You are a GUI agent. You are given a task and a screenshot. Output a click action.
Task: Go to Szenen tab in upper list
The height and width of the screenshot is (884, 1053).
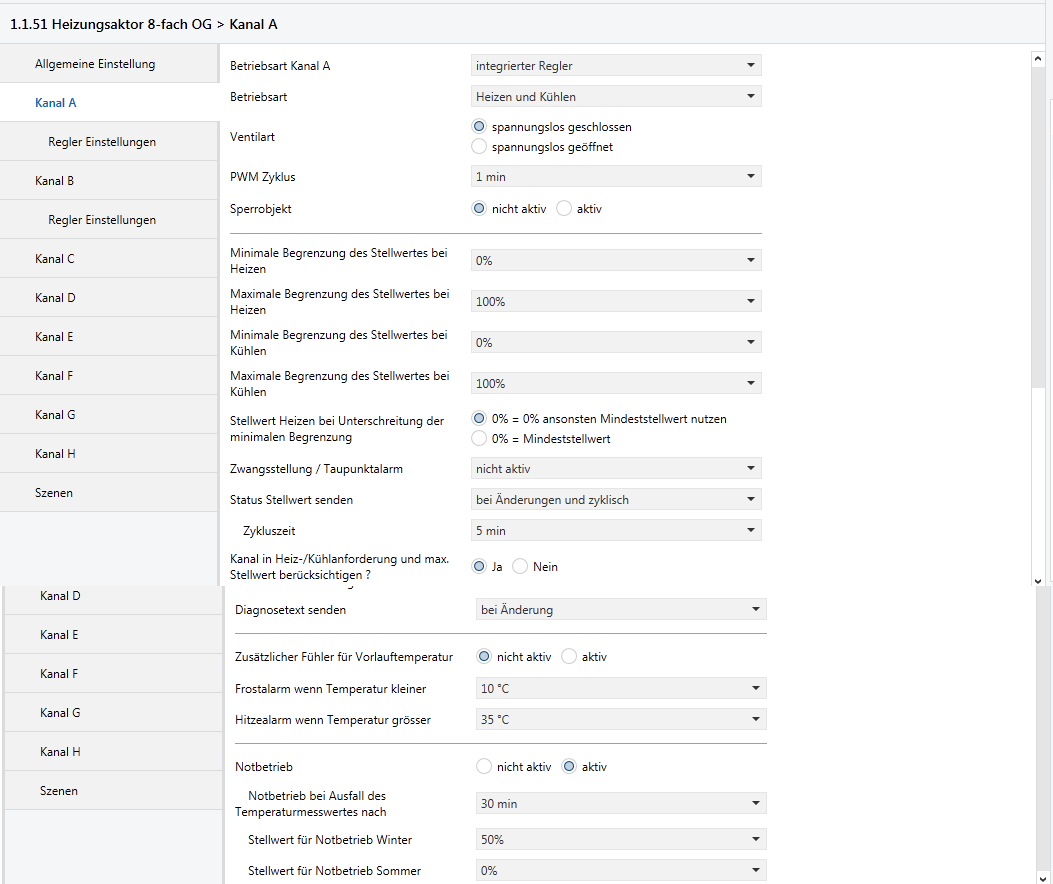coord(54,493)
